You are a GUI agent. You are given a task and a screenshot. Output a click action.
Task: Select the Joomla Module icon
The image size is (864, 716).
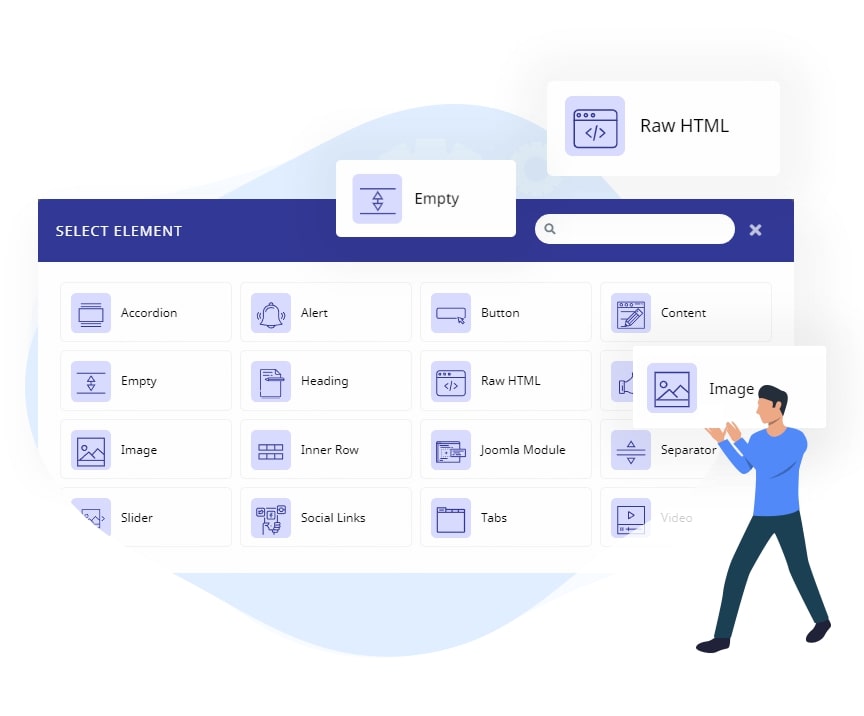pyautogui.click(x=451, y=450)
